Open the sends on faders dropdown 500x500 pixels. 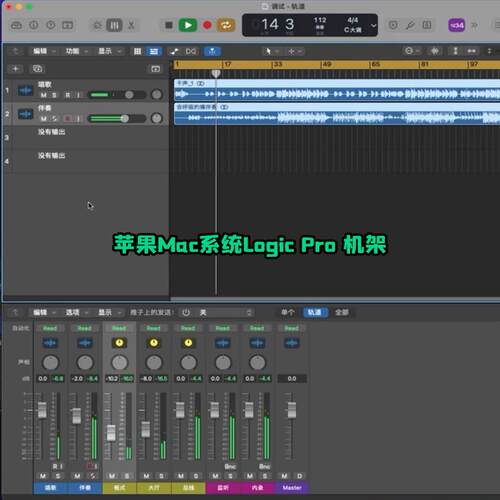(x=225, y=312)
